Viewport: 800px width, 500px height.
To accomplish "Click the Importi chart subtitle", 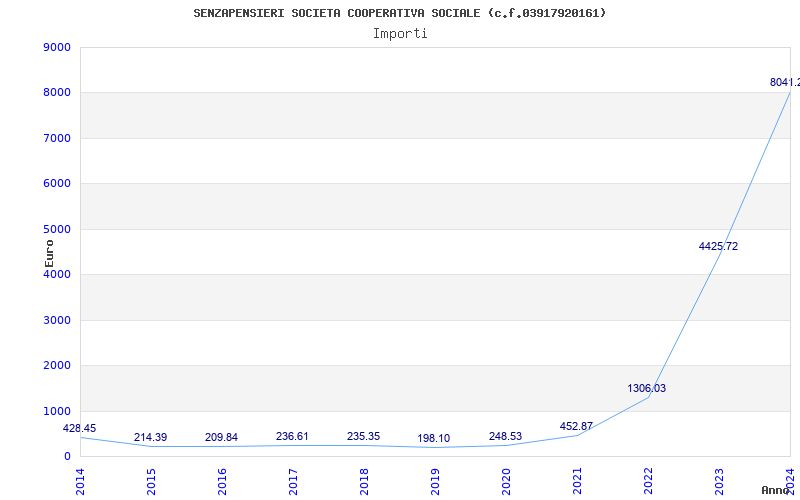I will pyautogui.click(x=400, y=34).
